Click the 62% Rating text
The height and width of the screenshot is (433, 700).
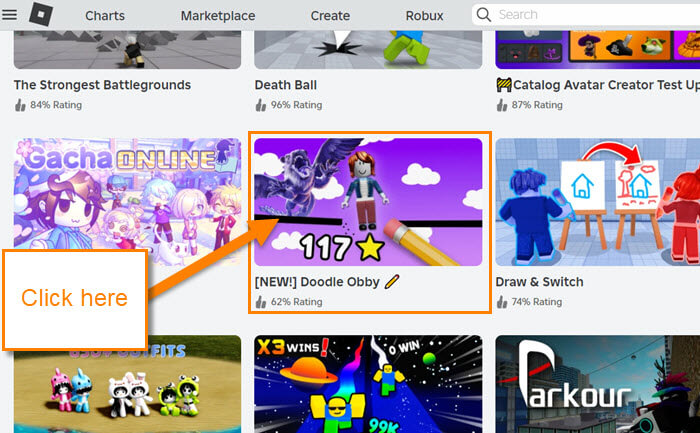pos(296,302)
